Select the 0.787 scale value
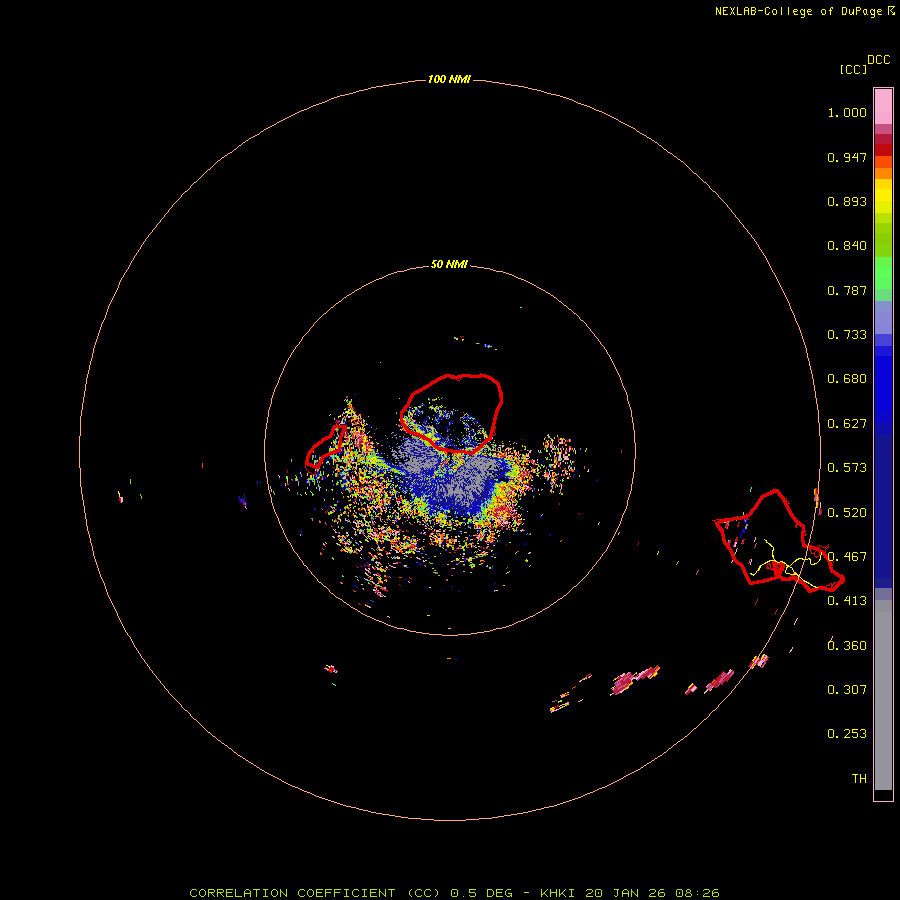The height and width of the screenshot is (900, 900). pos(847,290)
